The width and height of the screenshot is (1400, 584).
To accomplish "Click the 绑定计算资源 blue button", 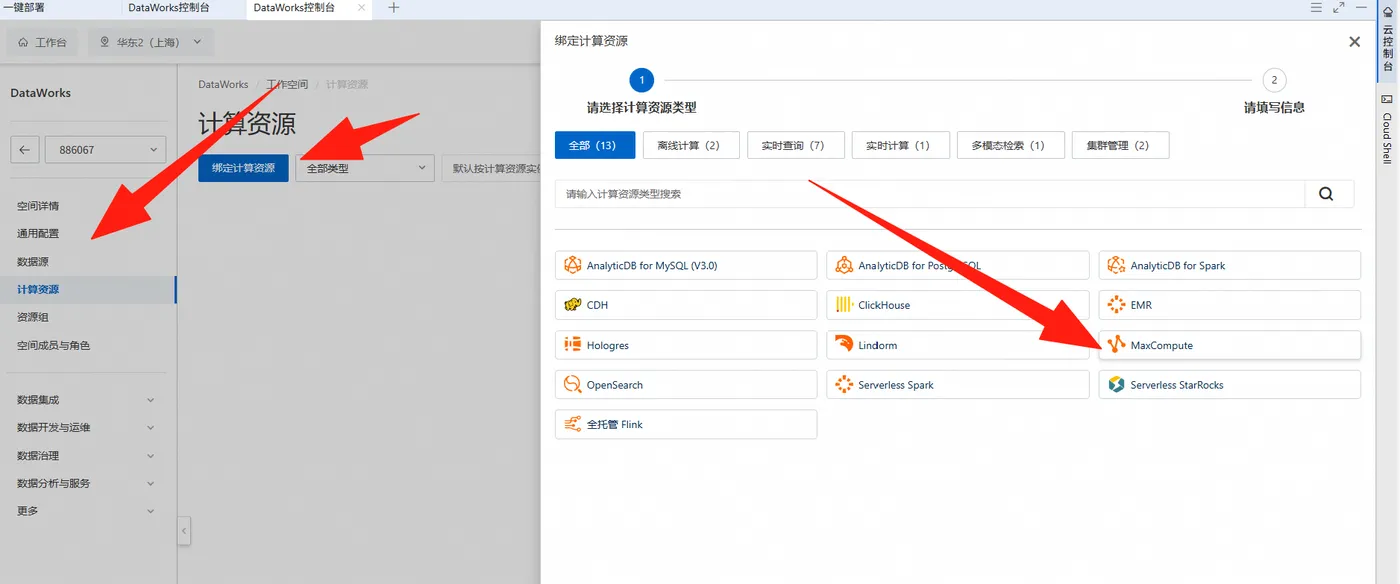I will tap(243, 168).
